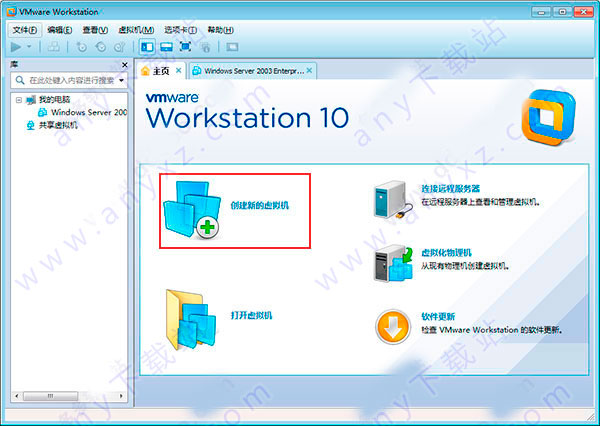Click the manage snapshots toolbar icon
600x426 pixels.
pyautogui.click(x=120, y=47)
